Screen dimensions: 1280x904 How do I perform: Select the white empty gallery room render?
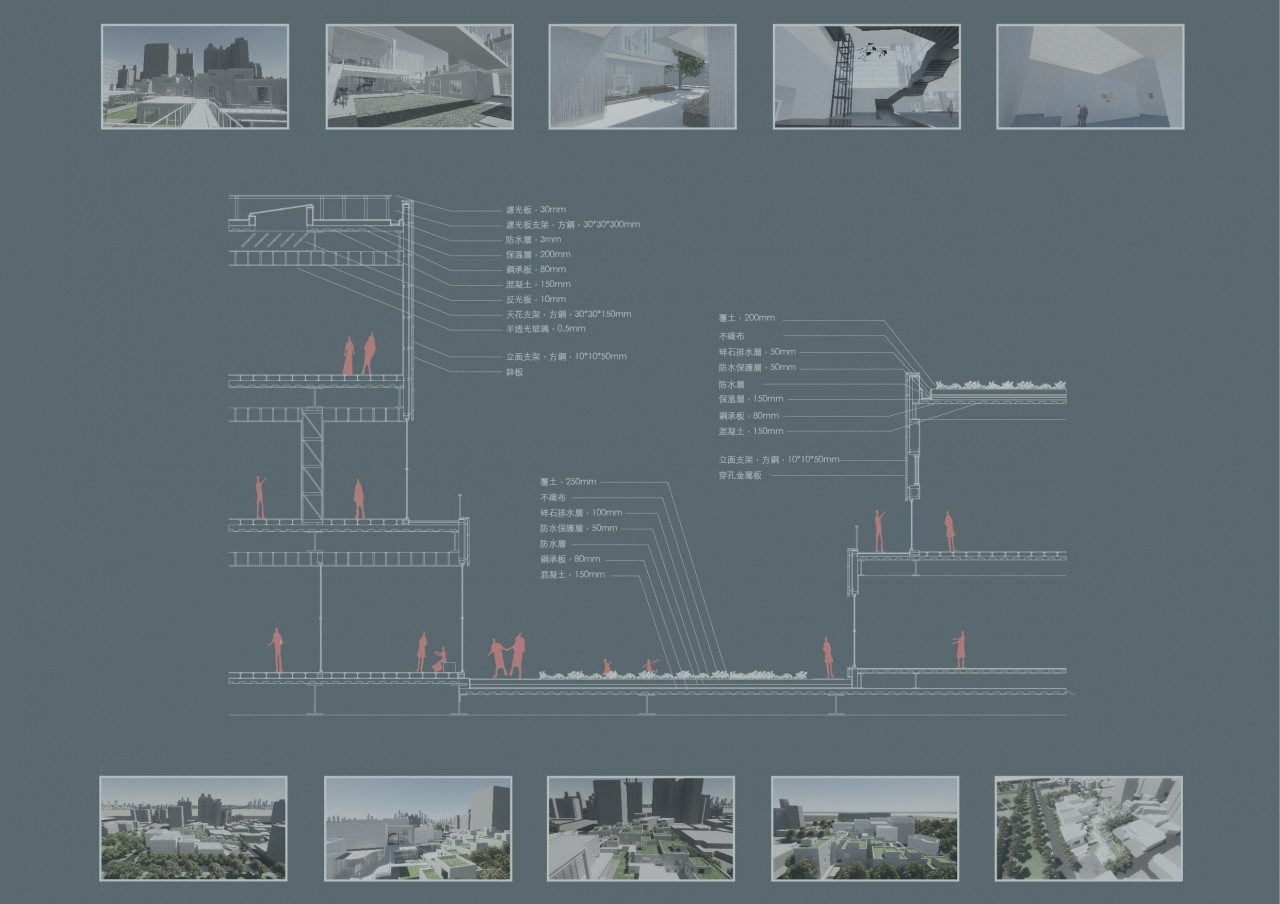[x=1090, y=77]
